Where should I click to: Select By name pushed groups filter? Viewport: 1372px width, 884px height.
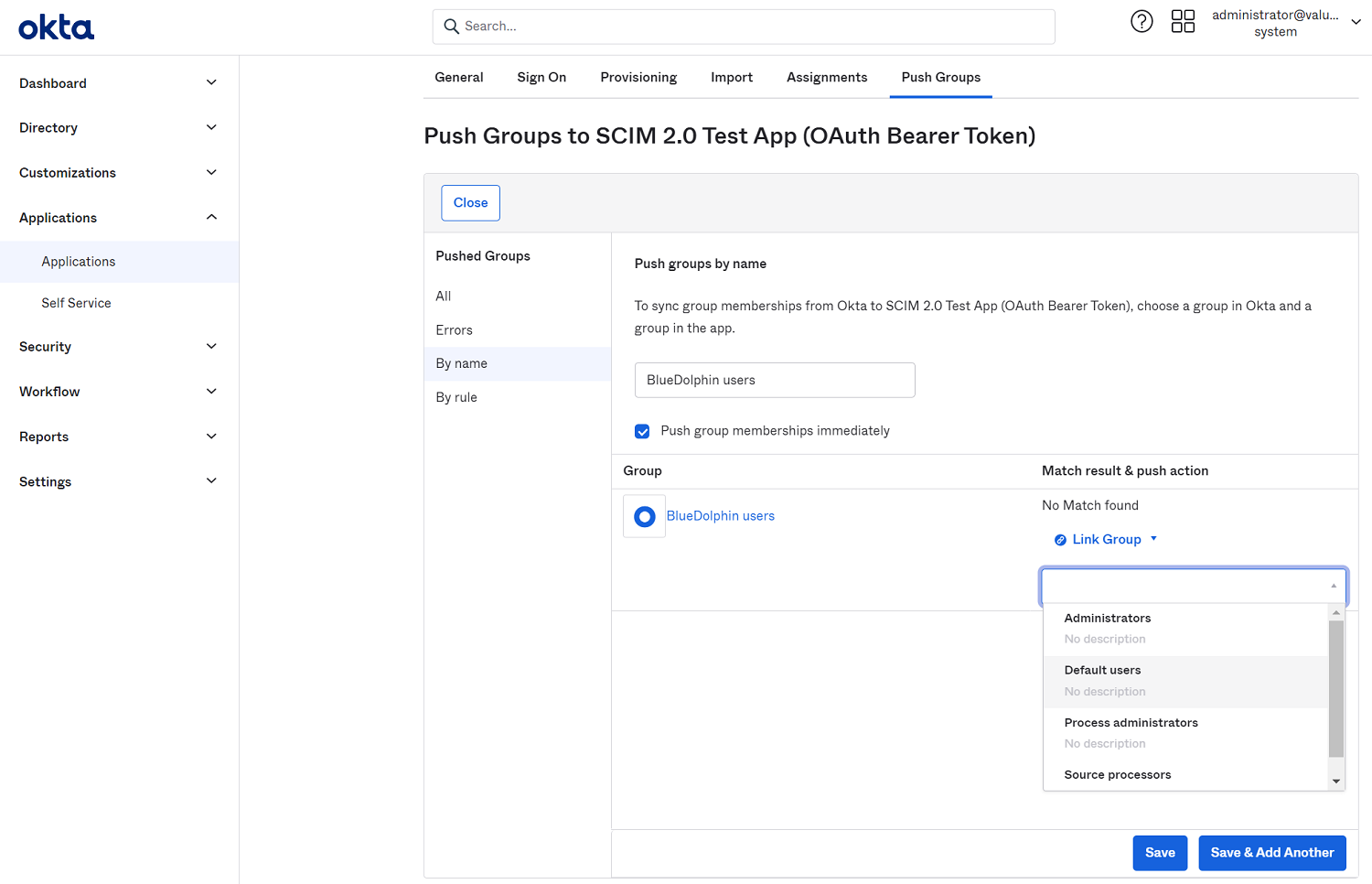[518, 364]
